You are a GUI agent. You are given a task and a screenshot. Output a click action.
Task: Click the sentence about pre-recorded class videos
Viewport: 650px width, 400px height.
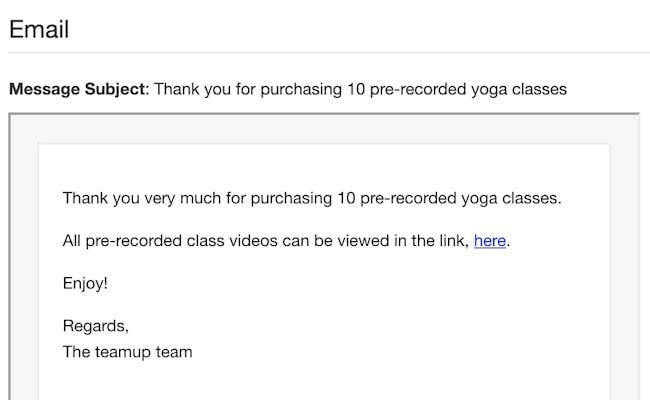(x=286, y=240)
